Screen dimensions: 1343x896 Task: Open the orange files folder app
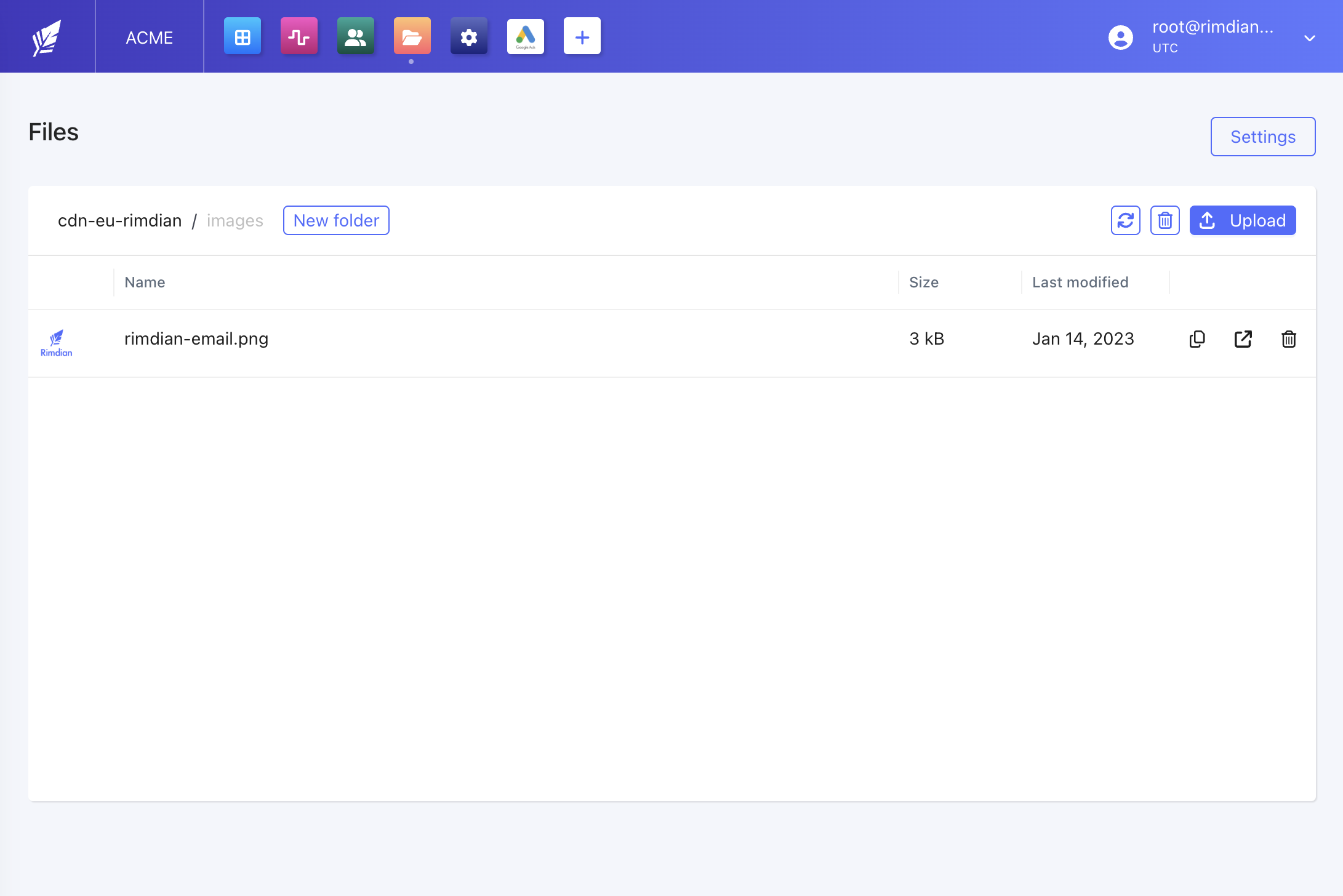click(412, 36)
